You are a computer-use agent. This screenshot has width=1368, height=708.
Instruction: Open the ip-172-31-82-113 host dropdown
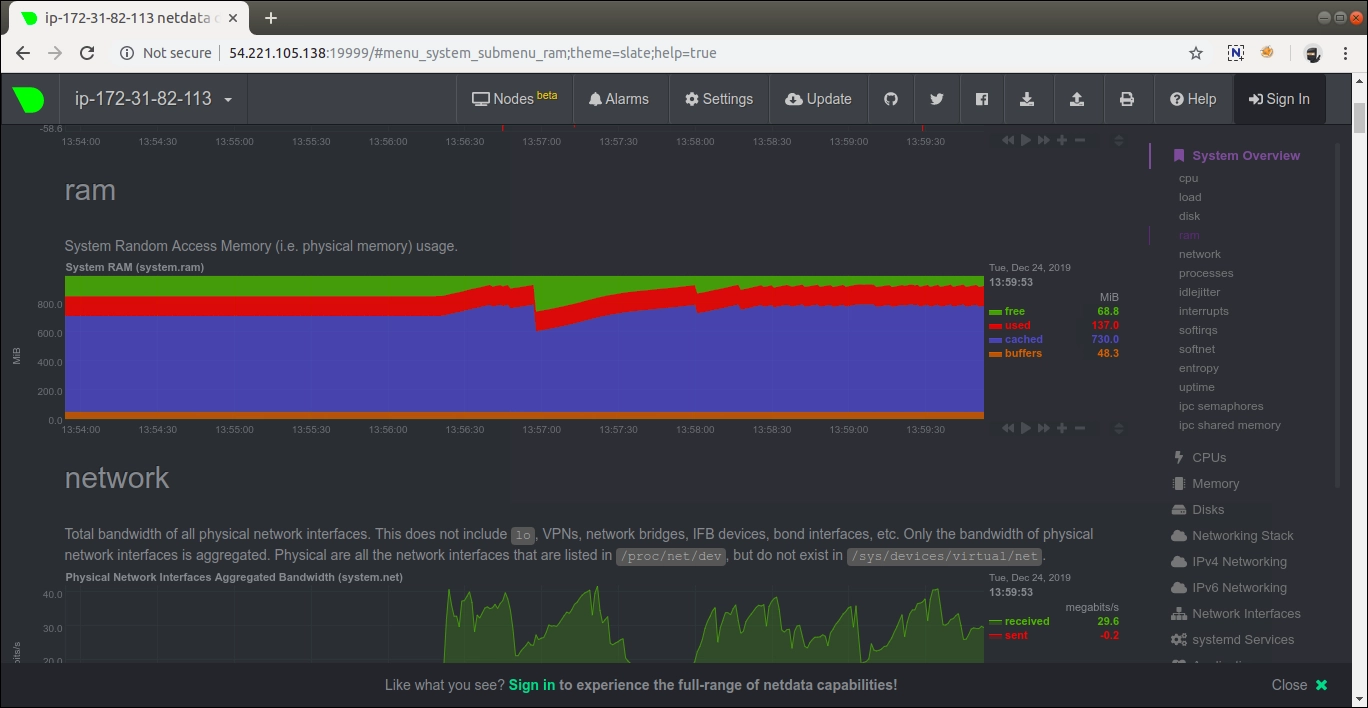click(x=154, y=99)
